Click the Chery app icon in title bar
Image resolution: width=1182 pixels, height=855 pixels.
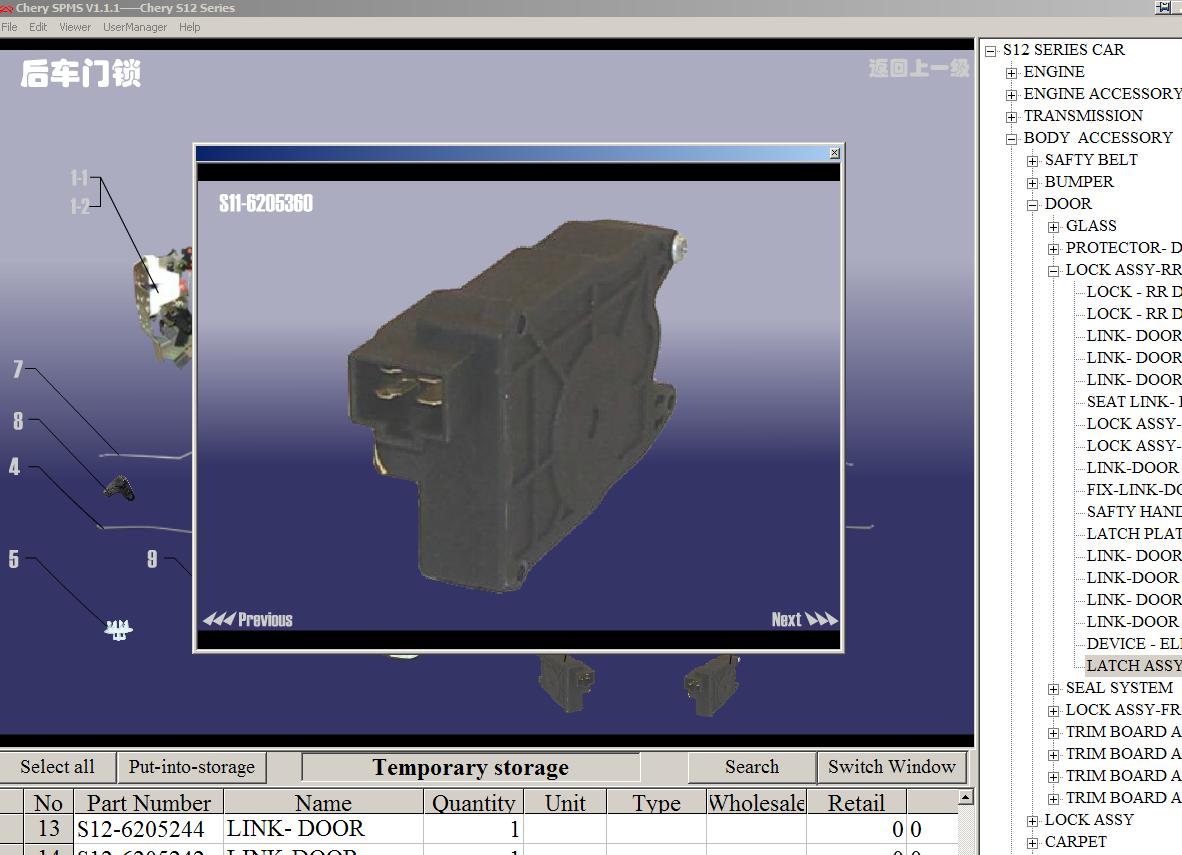7,8
